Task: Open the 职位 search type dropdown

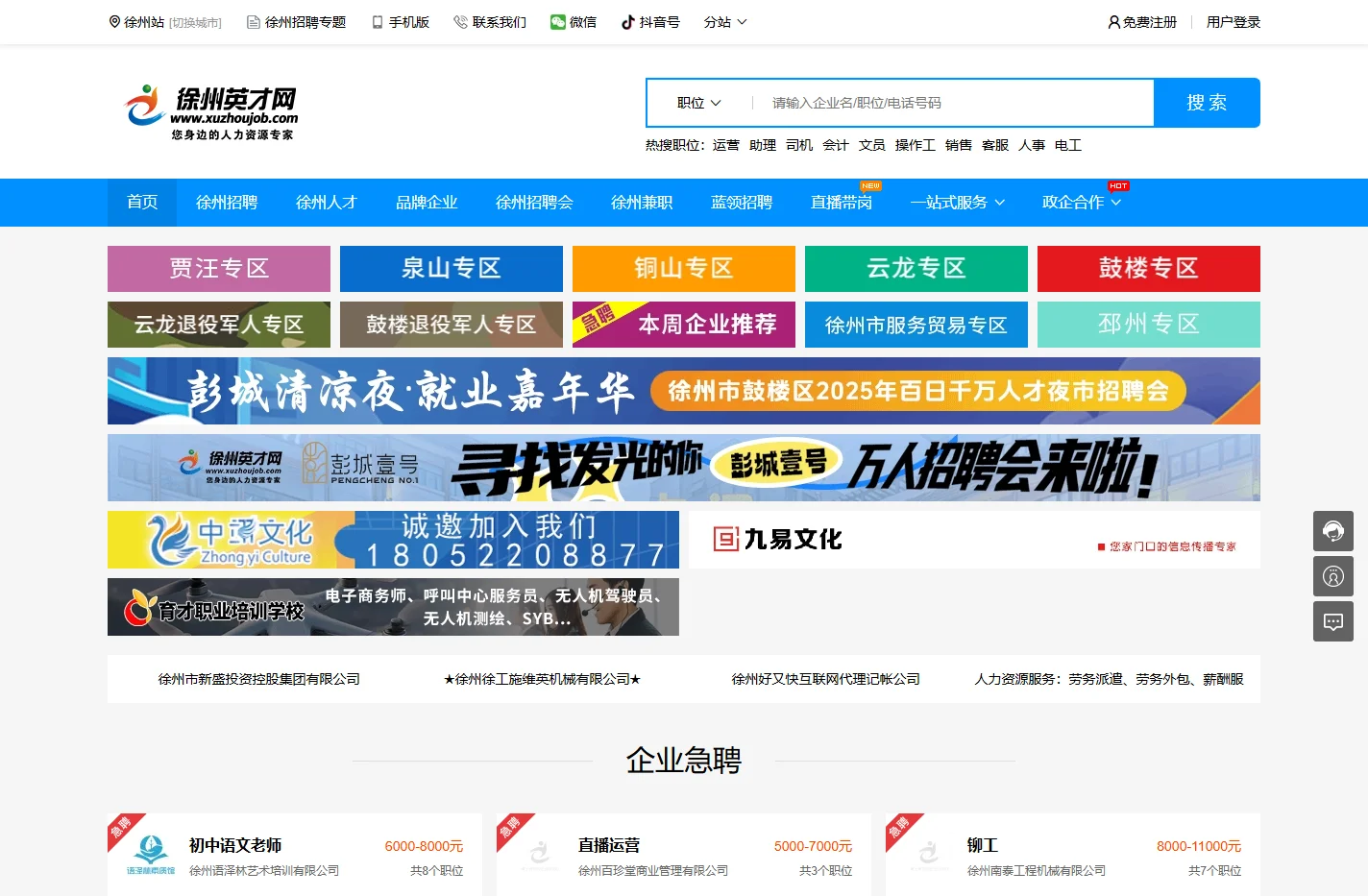Action: click(699, 103)
